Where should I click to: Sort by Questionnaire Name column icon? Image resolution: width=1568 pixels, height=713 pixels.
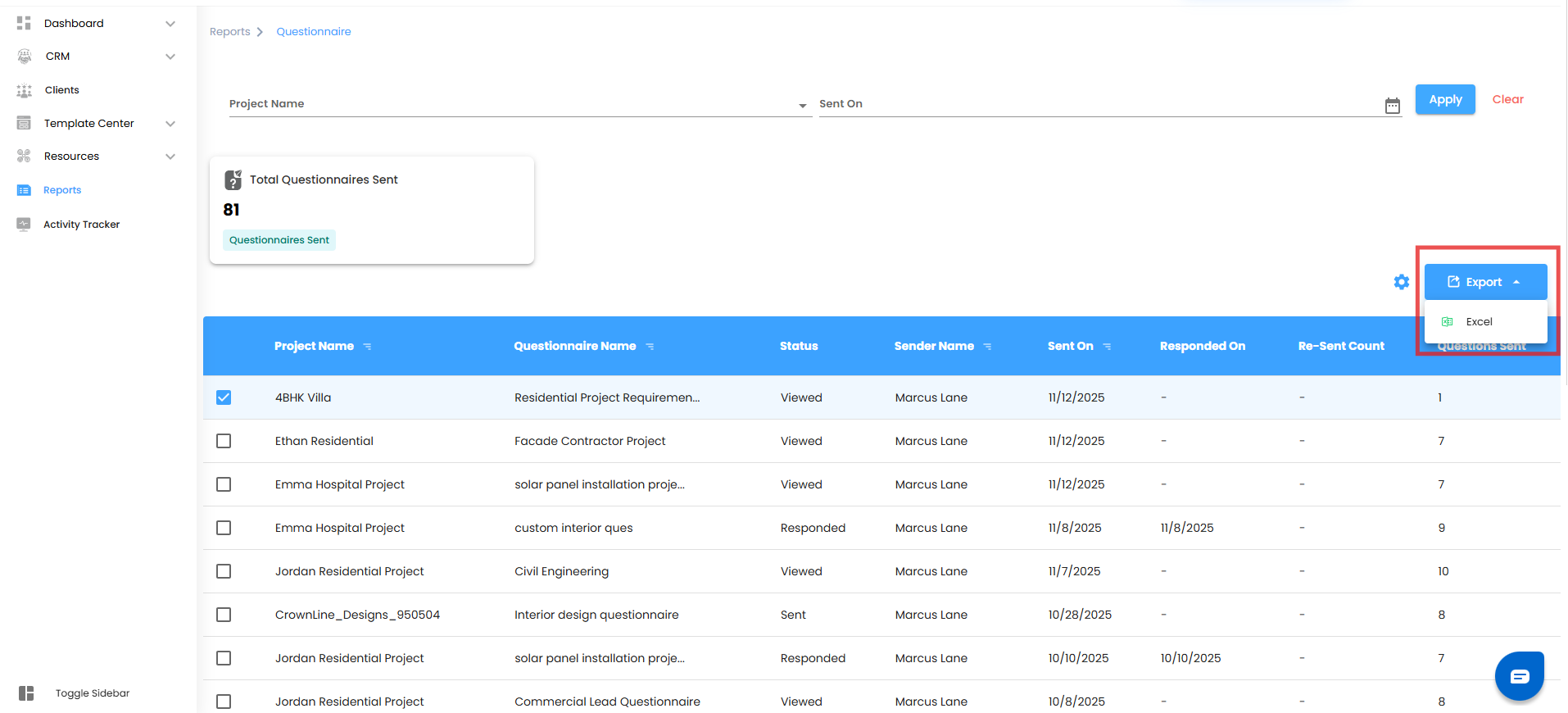pos(650,347)
